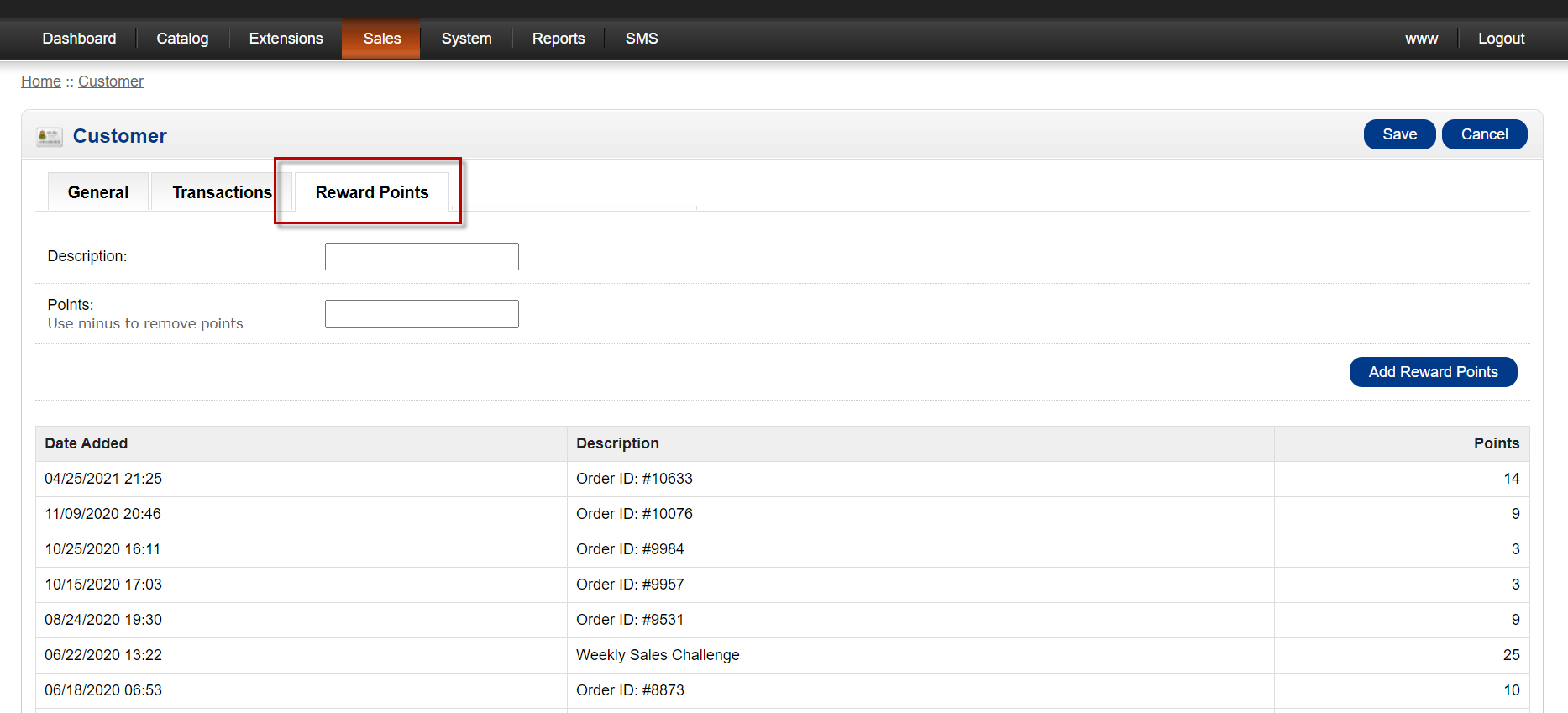Select the date 08/24/2020 19:30
1568x713 pixels.
pyautogui.click(x=103, y=620)
